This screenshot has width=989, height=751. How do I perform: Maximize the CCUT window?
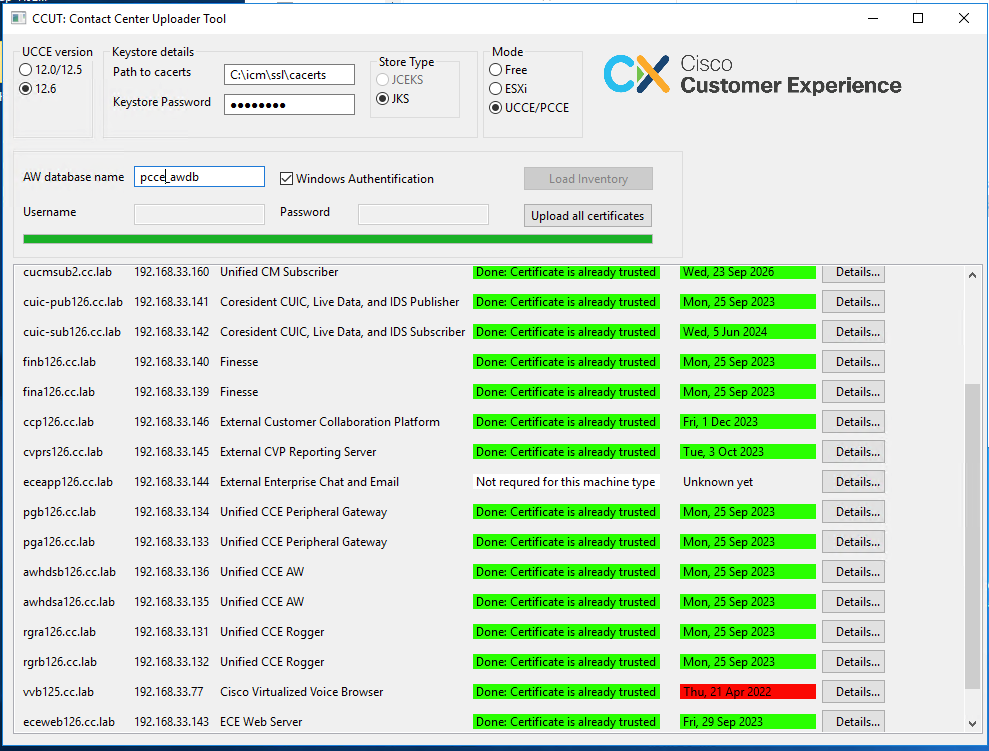pyautogui.click(x=918, y=18)
